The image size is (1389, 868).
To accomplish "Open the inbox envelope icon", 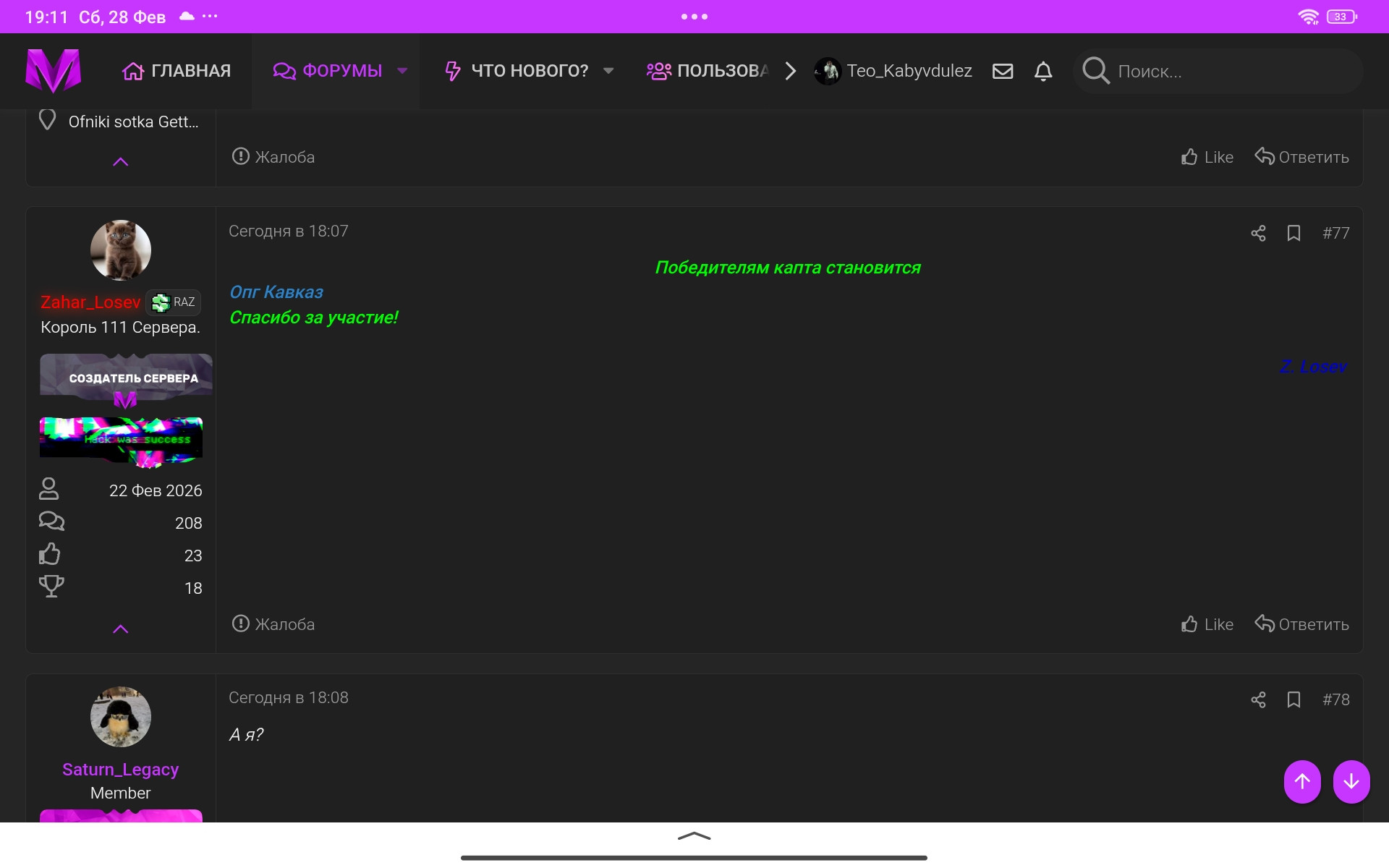I will point(1002,71).
